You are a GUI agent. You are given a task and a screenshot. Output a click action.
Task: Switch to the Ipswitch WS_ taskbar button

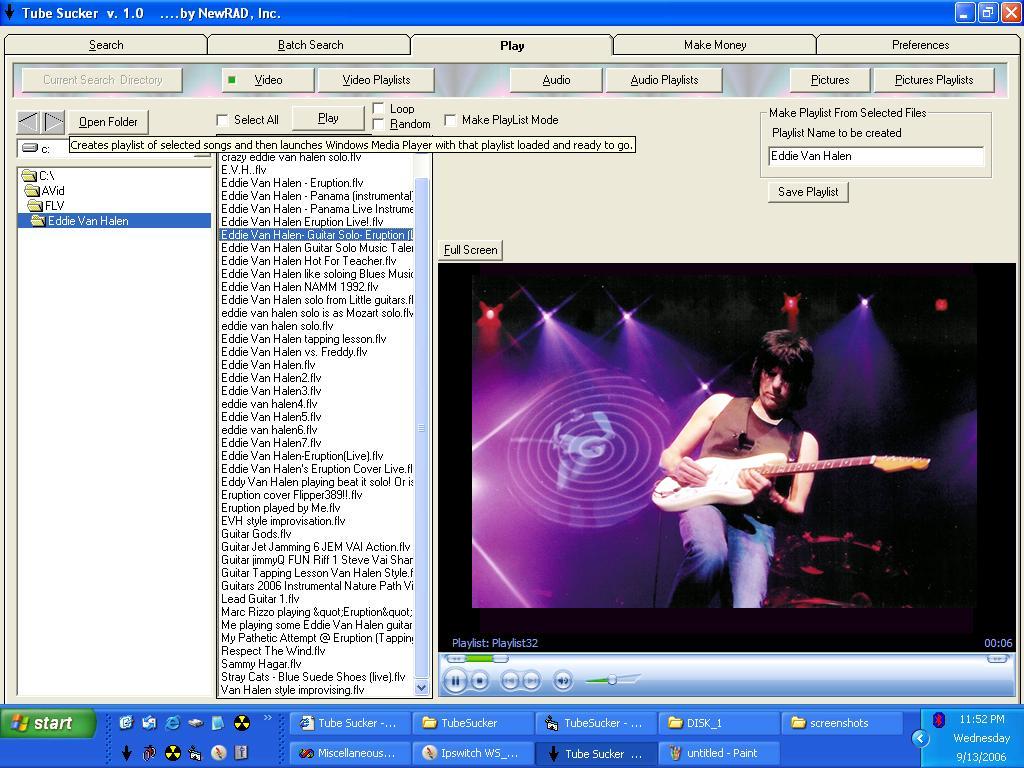pyautogui.click(x=473, y=753)
